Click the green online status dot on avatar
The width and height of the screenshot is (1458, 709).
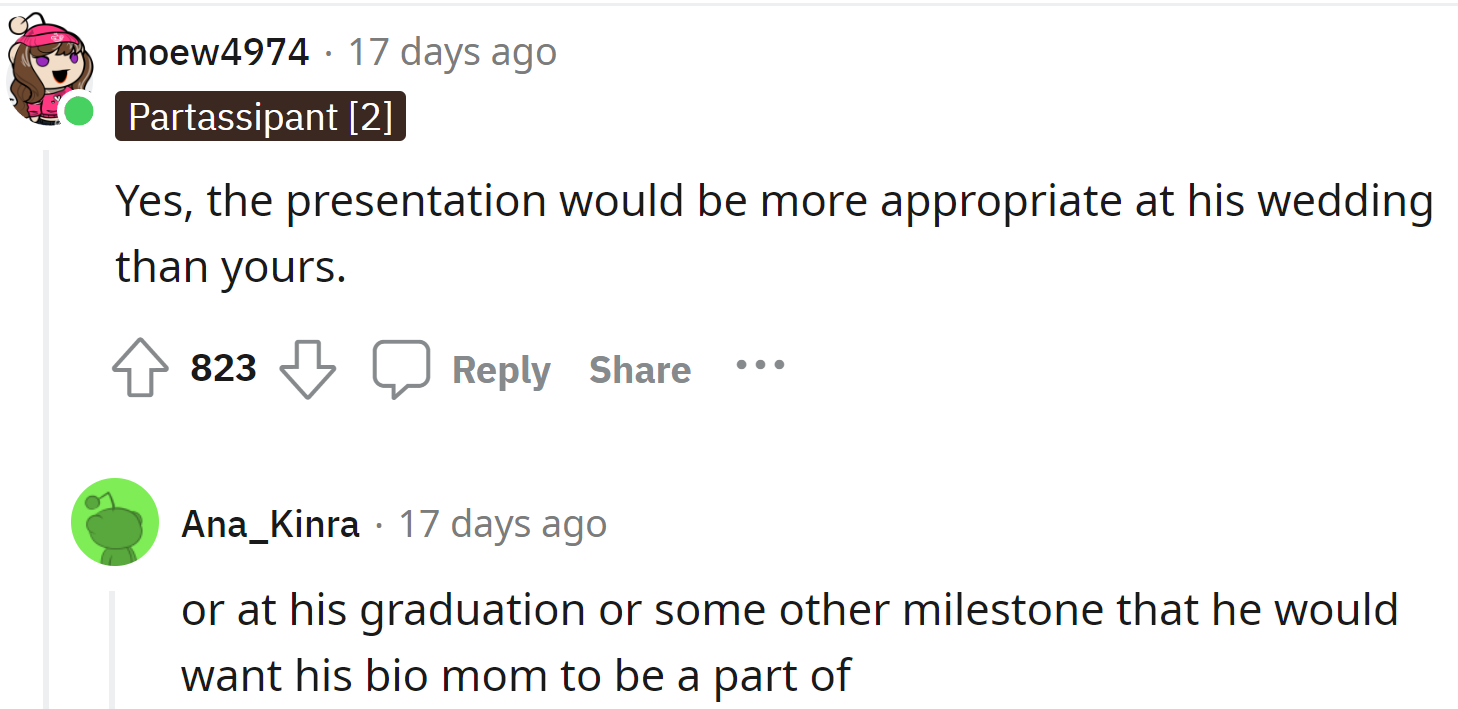coord(78,112)
